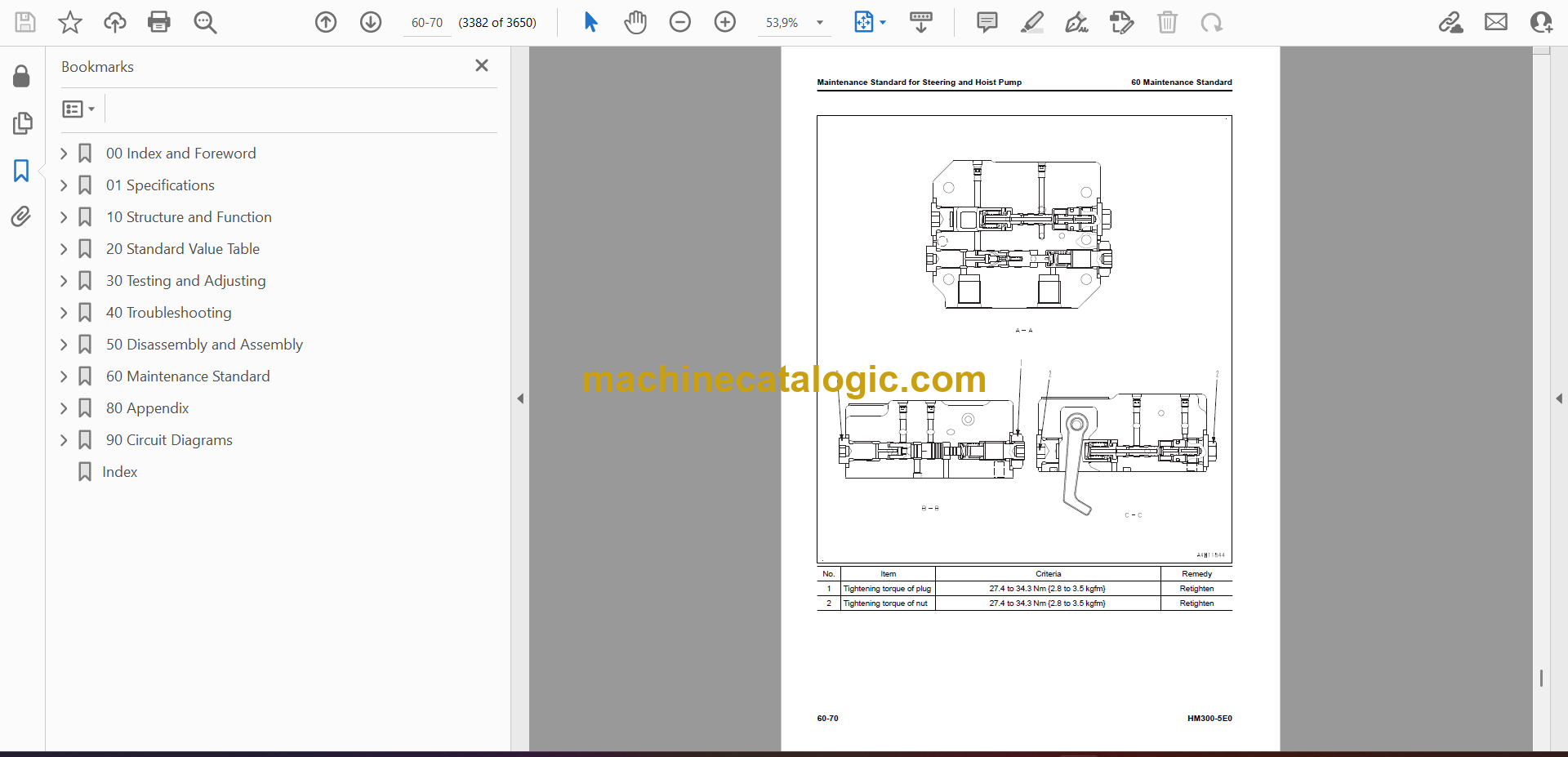
Task: Select the highlight text pen
Action: (1032, 22)
